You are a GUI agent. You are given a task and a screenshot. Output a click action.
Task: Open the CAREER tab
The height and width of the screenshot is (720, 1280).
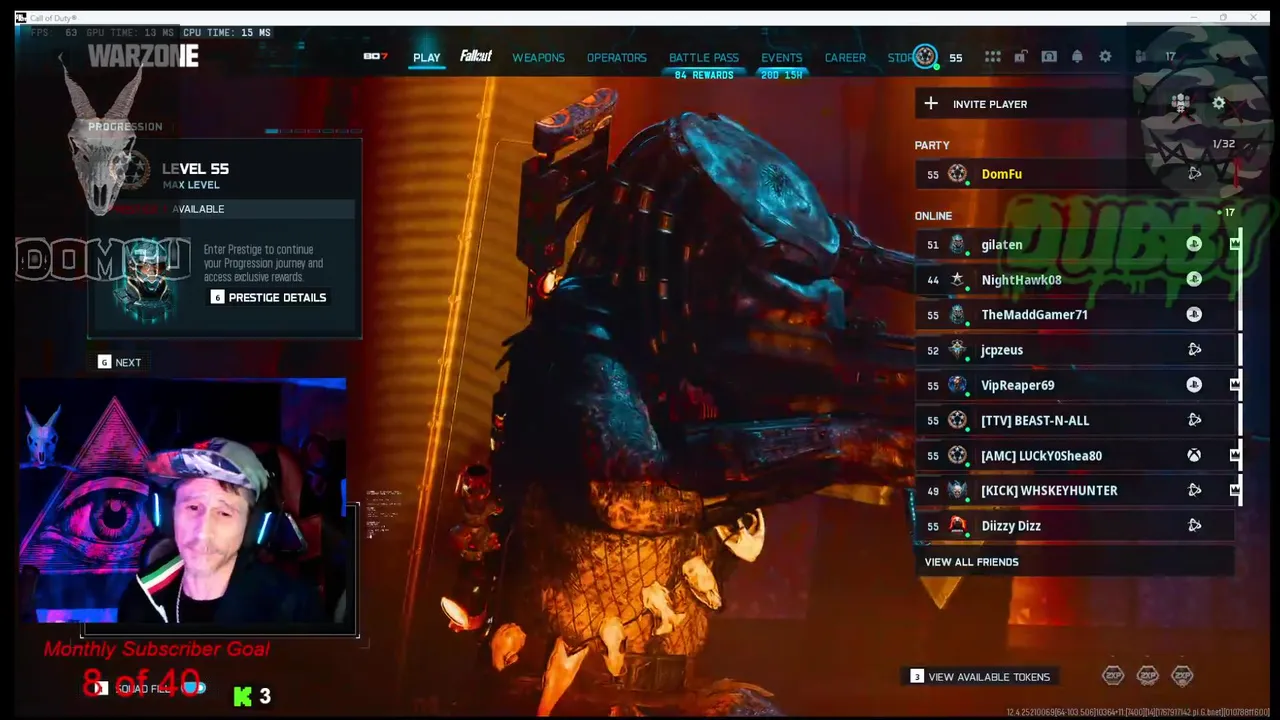click(x=845, y=58)
